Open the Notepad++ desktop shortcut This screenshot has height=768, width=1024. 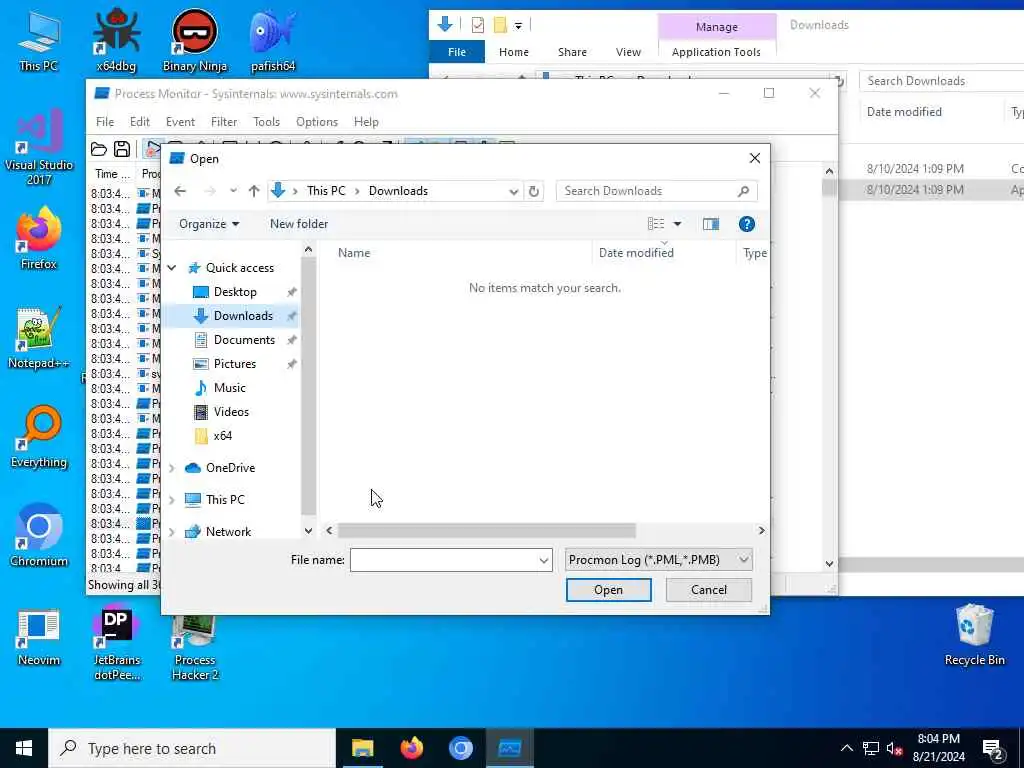39,338
